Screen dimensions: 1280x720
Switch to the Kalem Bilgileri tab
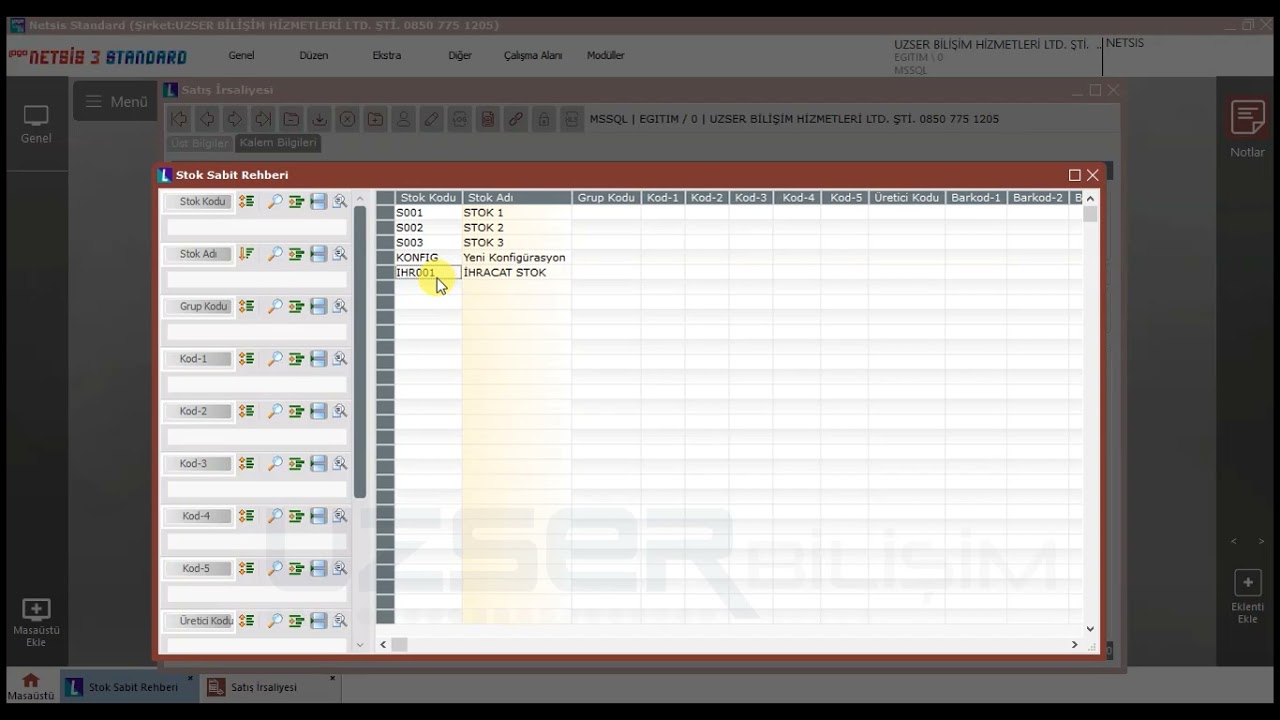pos(278,143)
